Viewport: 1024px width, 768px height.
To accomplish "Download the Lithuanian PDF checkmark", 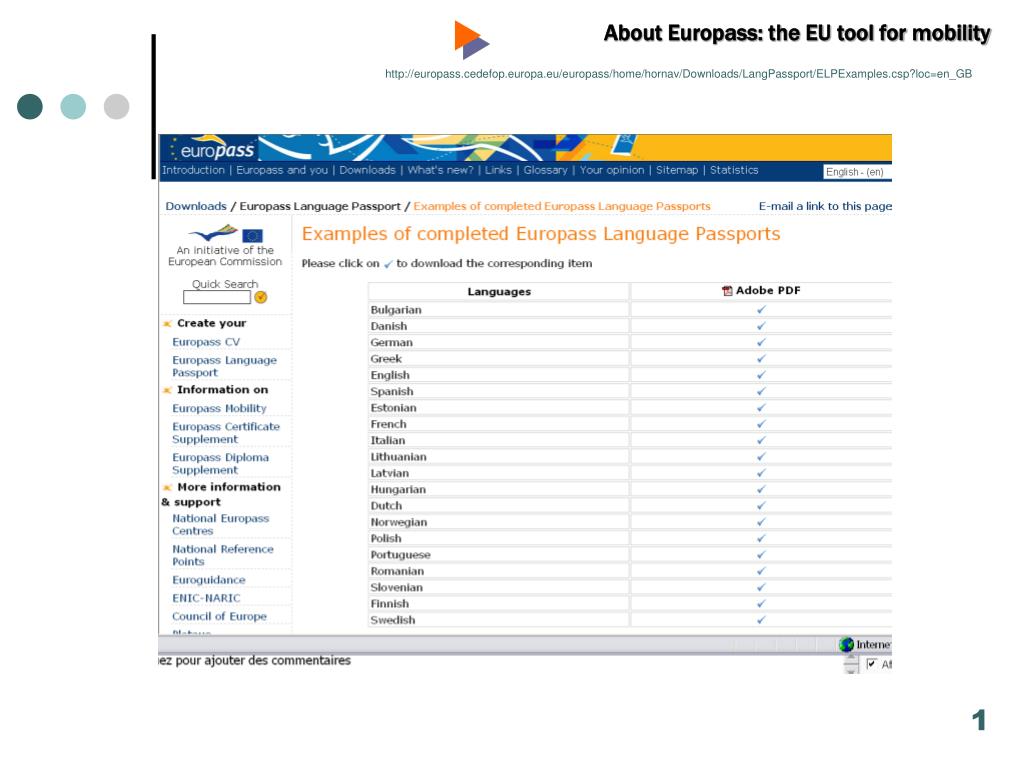I will [x=761, y=456].
